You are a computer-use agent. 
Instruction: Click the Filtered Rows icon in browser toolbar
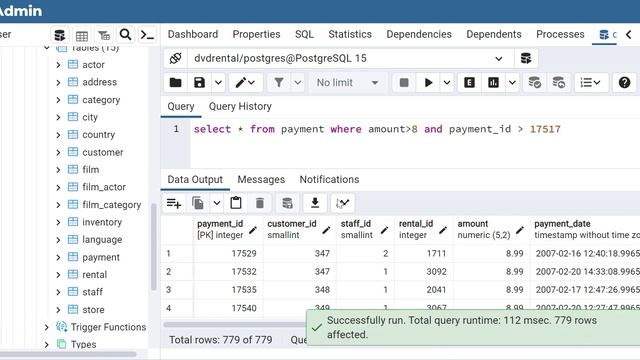pyautogui.click(x=104, y=36)
